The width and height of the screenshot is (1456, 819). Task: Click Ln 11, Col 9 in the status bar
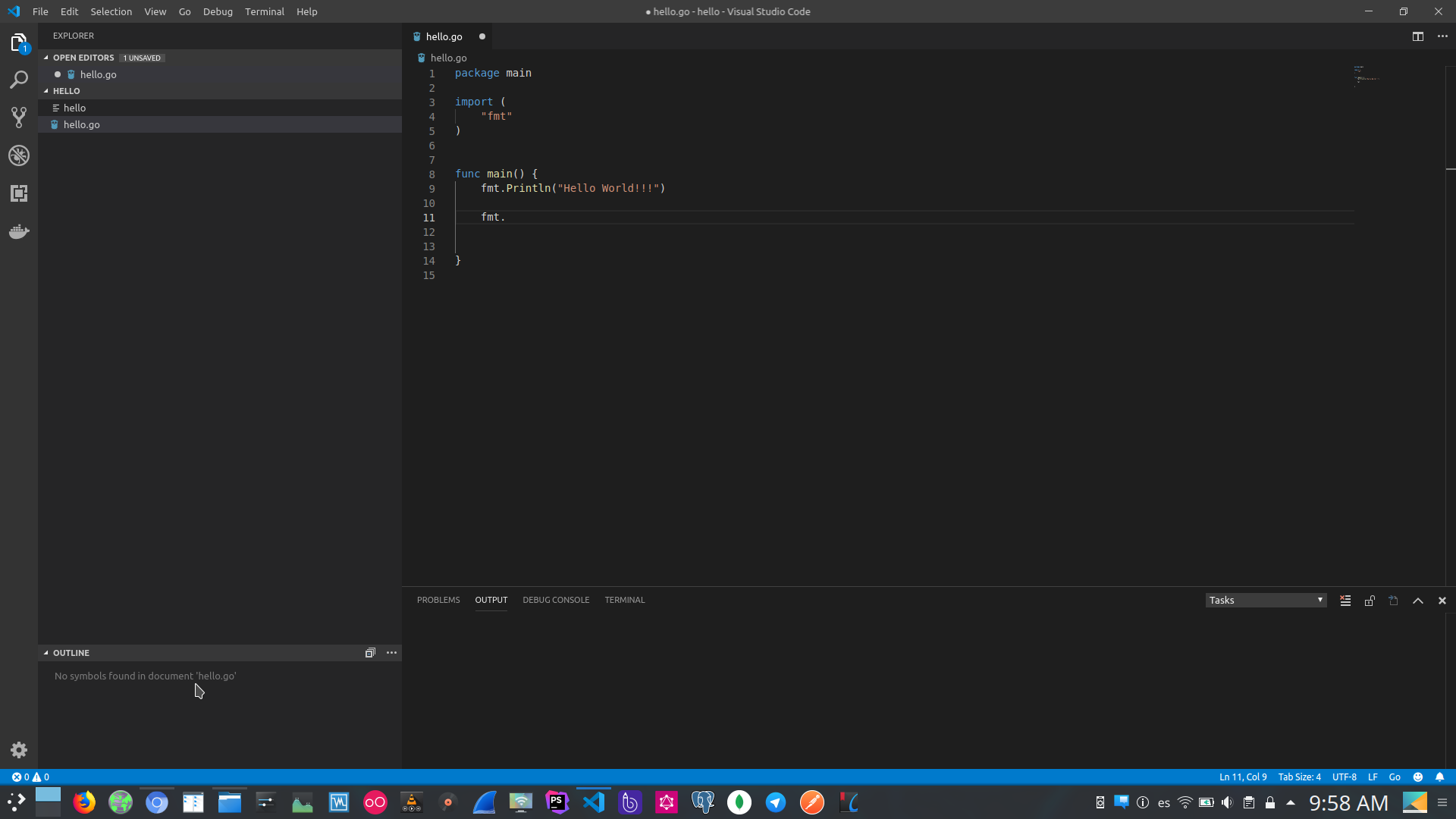(1243, 777)
